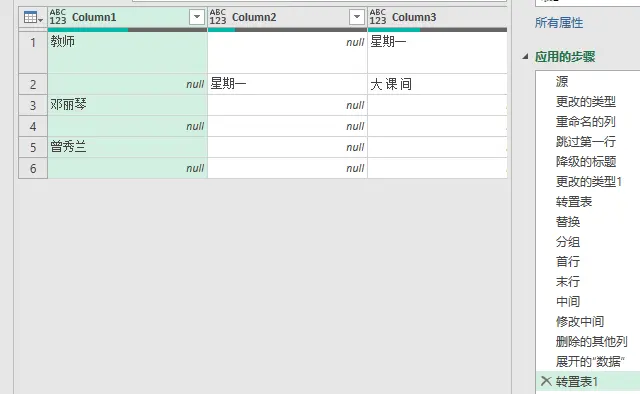Click the Column3 data type ABC123 icon
Image resolution: width=640 pixels, height=394 pixels.
pyautogui.click(x=378, y=17)
